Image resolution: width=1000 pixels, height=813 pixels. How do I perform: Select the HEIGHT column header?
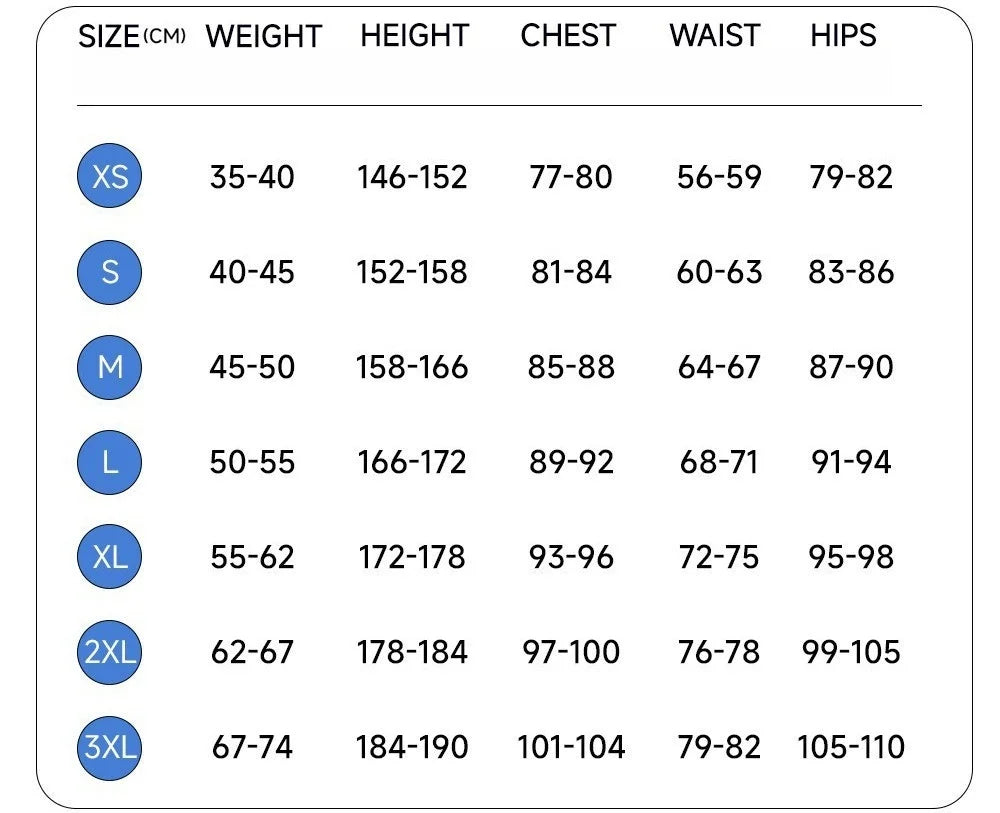click(x=414, y=36)
